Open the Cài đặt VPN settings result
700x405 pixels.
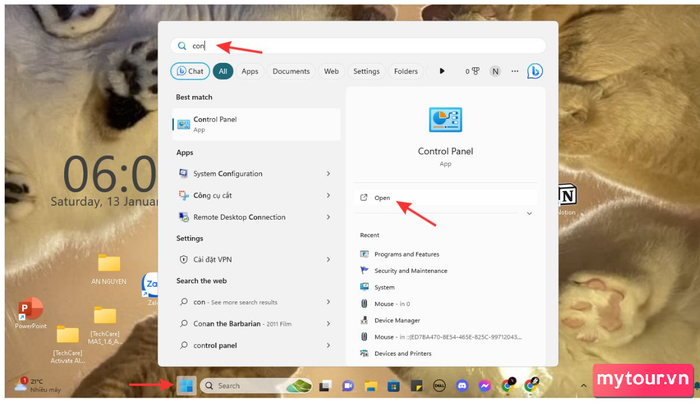click(x=248, y=259)
